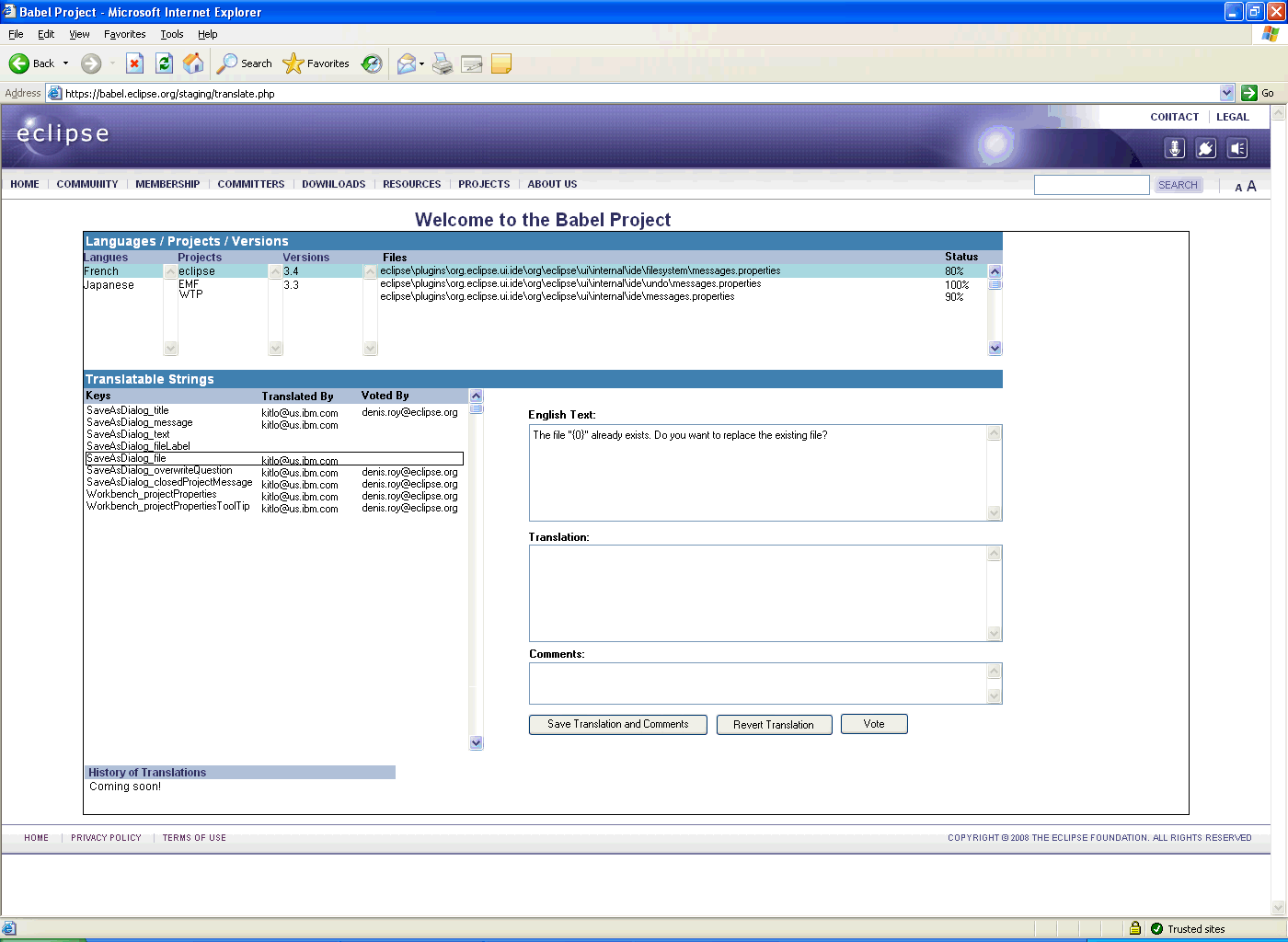Open the Tools menu

171,34
